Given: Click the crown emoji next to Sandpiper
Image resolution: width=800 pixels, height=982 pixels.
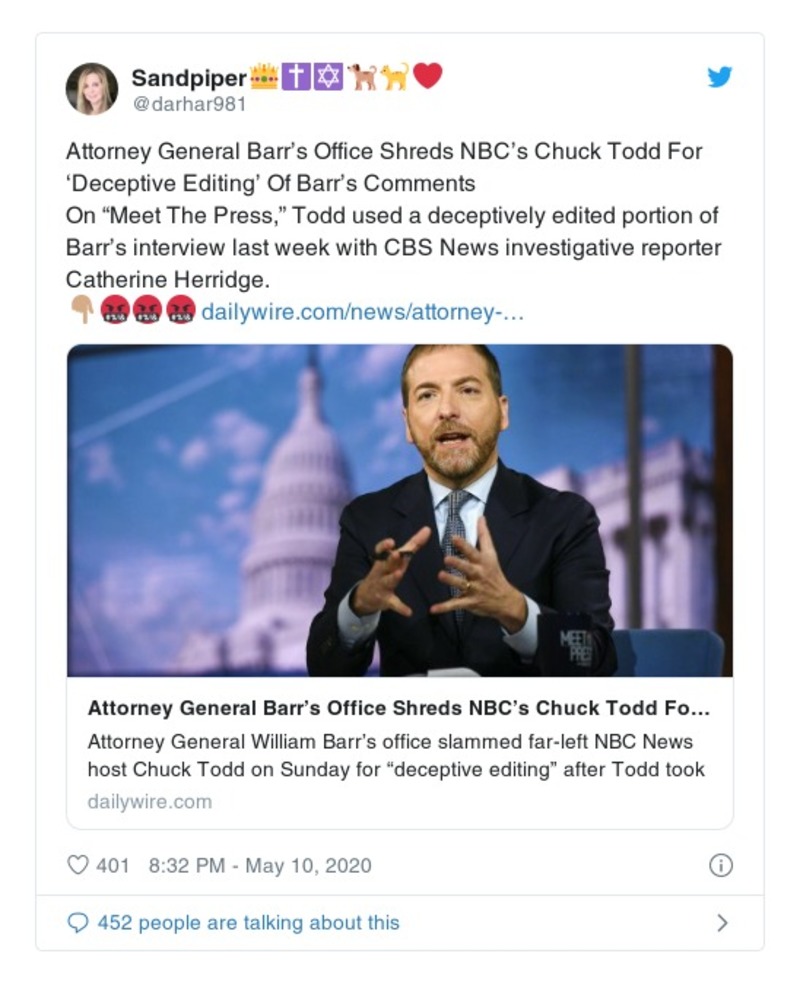Looking at the screenshot, I should coord(263,77).
